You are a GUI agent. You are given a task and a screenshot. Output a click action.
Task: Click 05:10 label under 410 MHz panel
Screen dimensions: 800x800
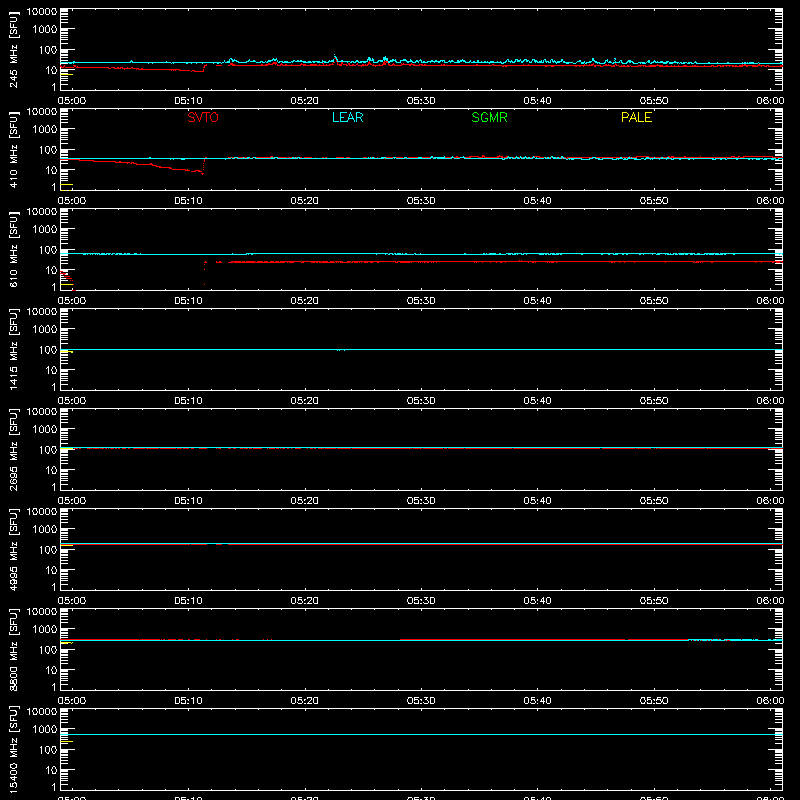point(188,201)
